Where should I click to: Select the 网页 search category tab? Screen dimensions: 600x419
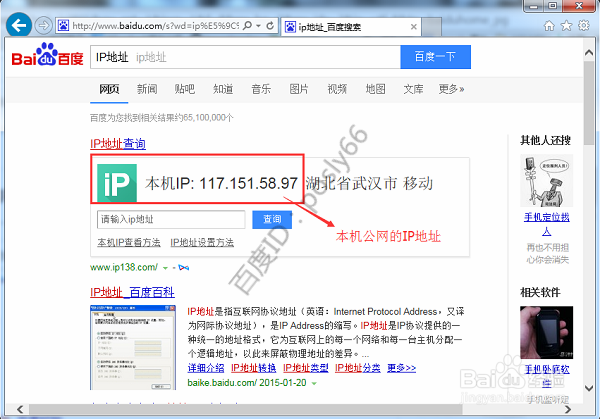[x=109, y=89]
